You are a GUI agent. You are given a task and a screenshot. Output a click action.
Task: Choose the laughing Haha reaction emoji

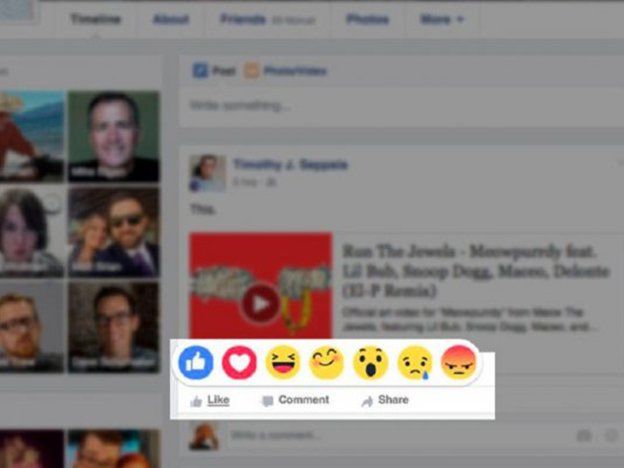[283, 362]
